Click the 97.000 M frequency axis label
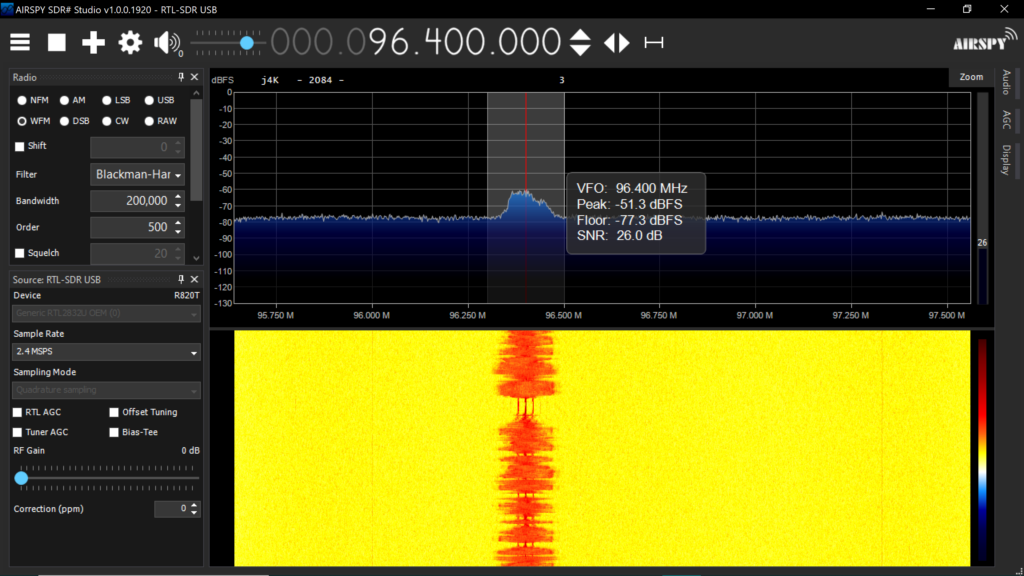 (x=755, y=315)
